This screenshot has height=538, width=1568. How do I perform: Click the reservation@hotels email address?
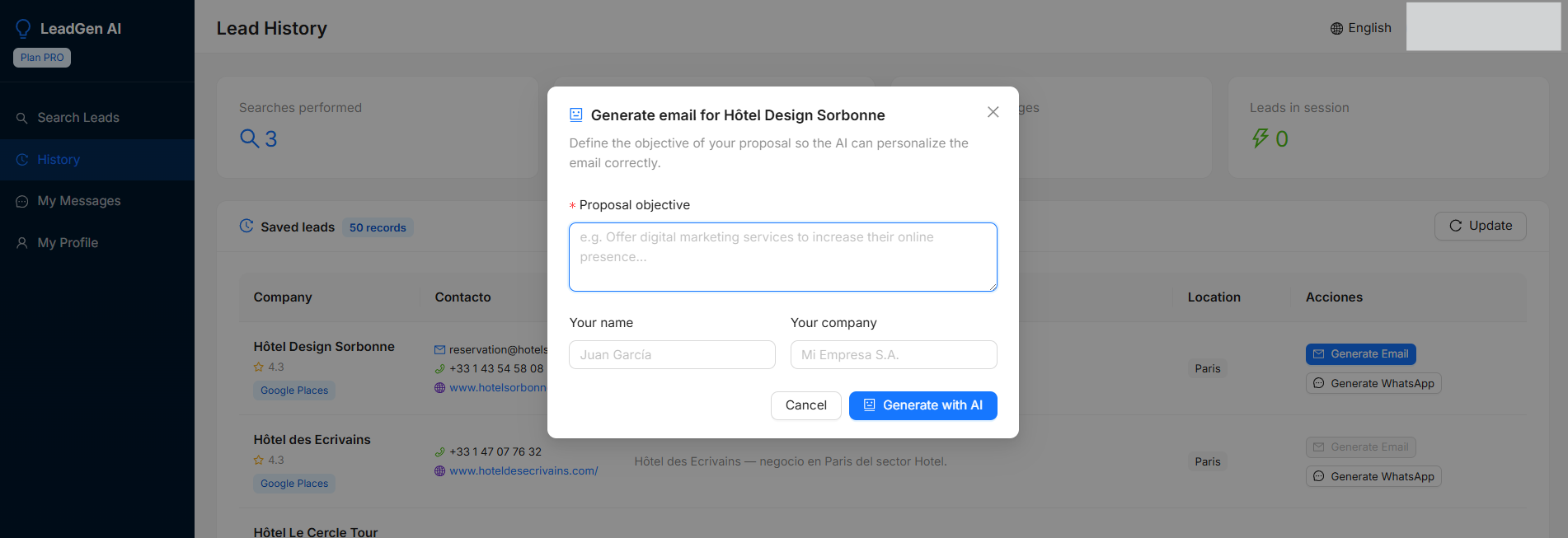pos(498,350)
